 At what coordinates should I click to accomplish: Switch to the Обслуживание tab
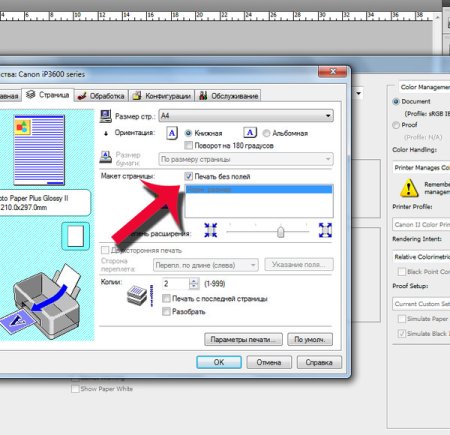coord(228,96)
